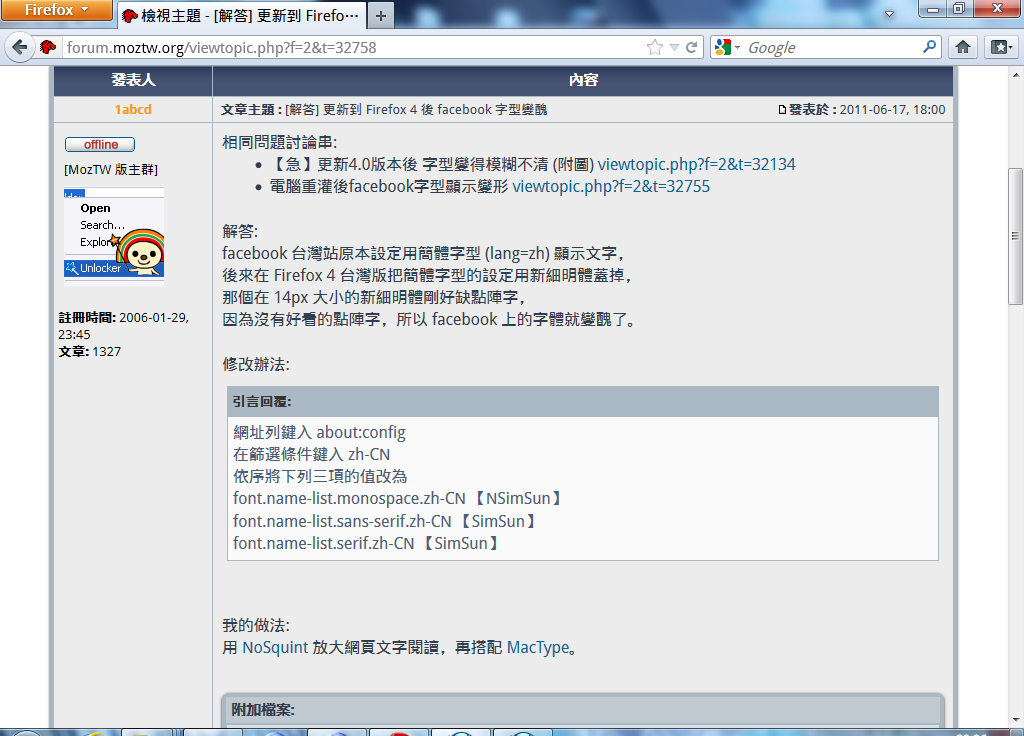Click the scrollbar up arrow
The width and height of the screenshot is (1024, 736).
point(1016,74)
